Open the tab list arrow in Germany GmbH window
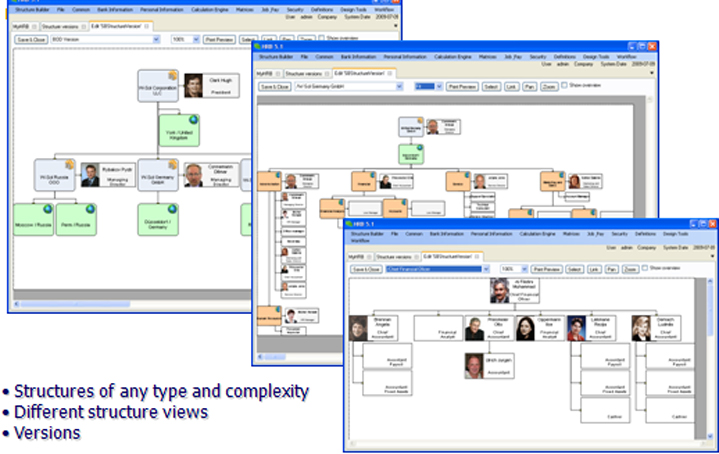The height and width of the screenshot is (454, 719). pyautogui.click(x=652, y=73)
